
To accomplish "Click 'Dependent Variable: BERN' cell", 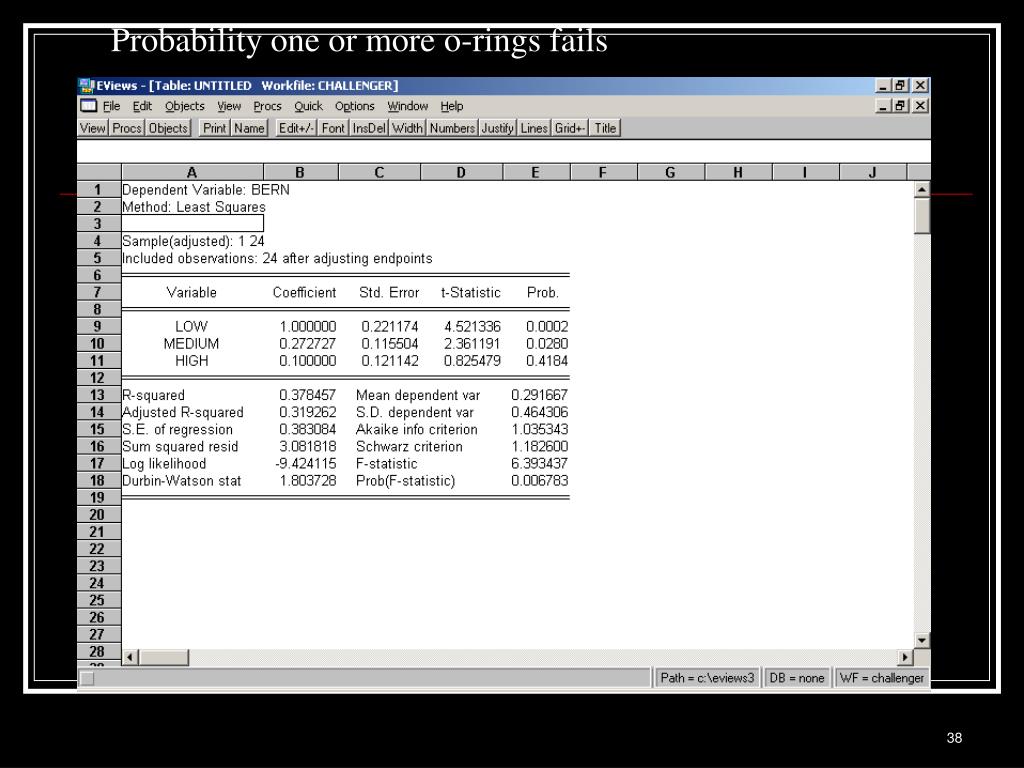I will 206,189.
